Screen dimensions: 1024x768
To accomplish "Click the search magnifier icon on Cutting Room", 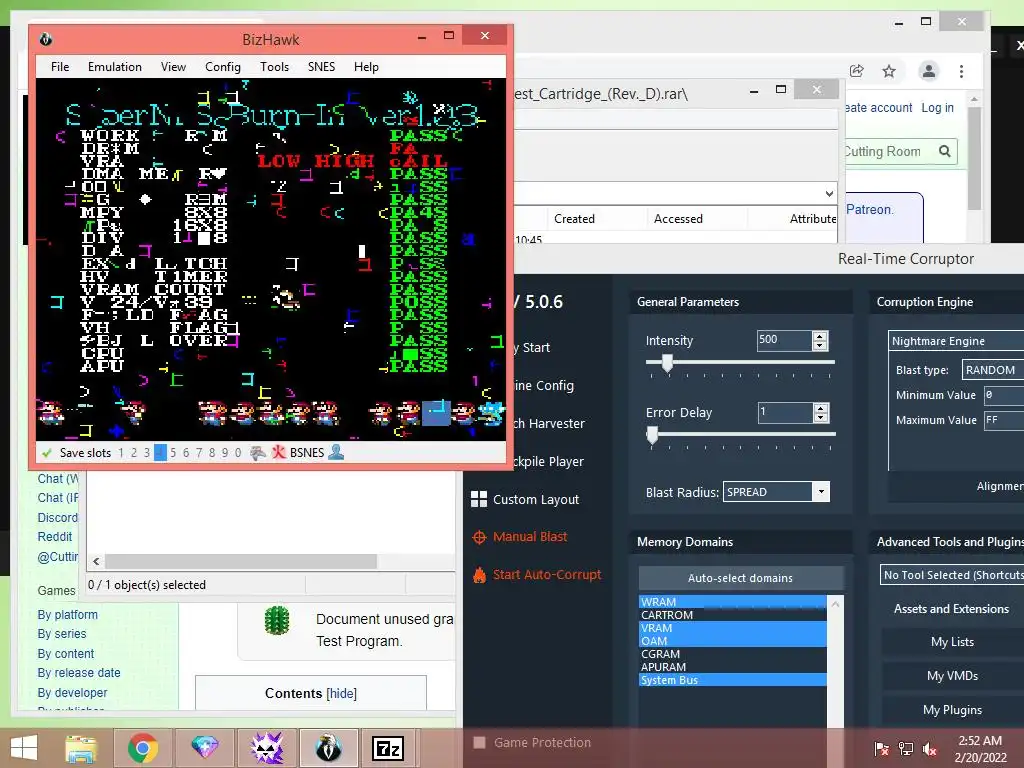I will click(x=944, y=152).
